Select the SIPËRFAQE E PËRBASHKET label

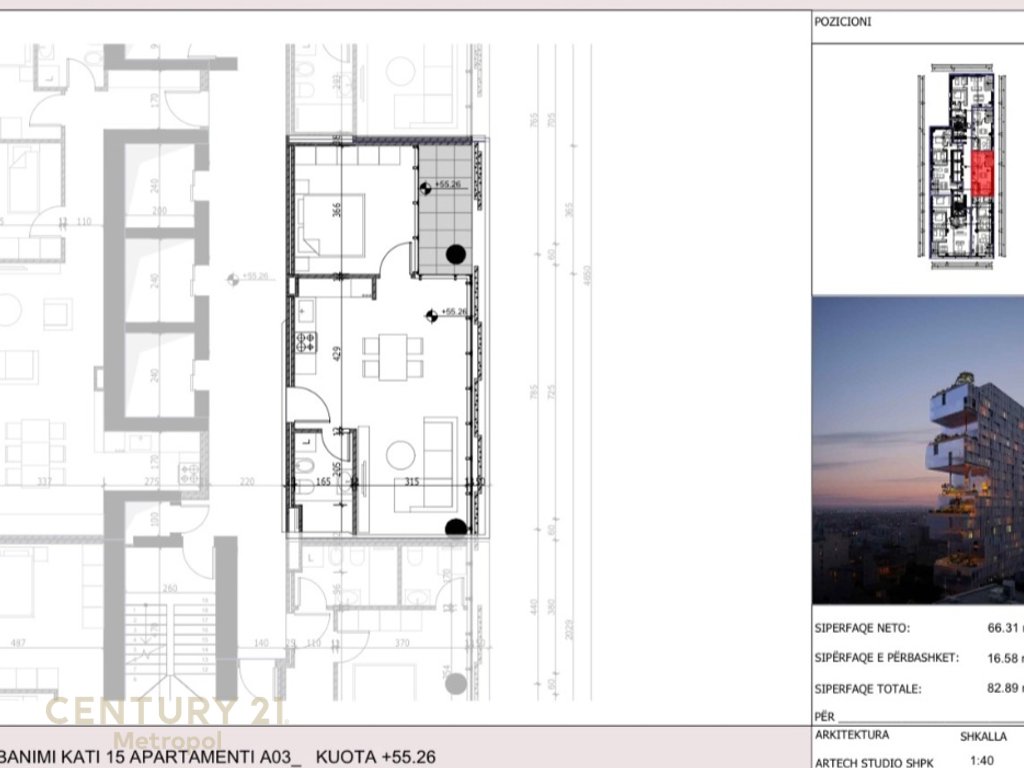click(x=886, y=658)
